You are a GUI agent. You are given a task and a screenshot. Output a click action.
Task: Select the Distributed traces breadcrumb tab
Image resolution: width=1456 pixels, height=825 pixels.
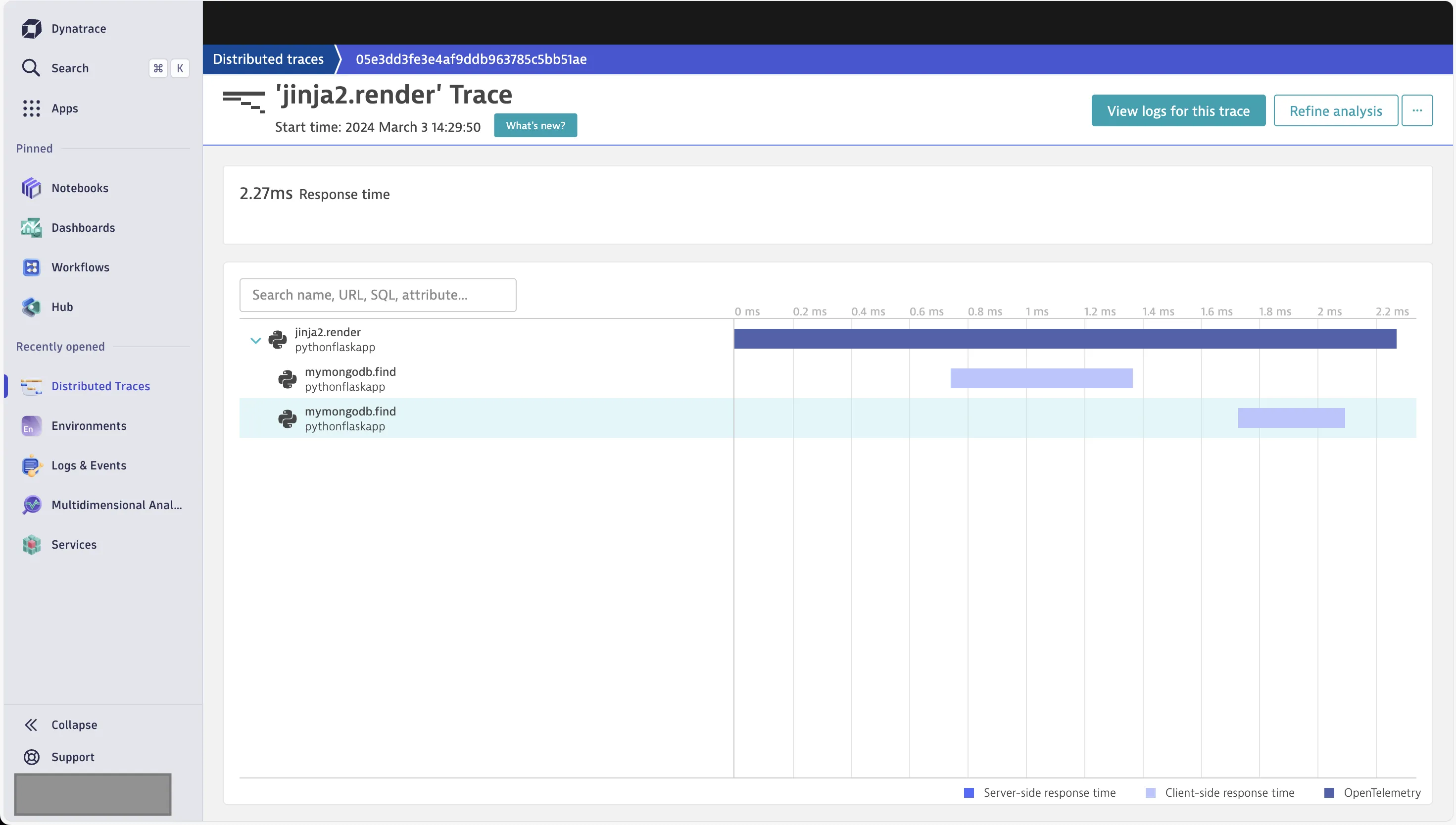coord(268,59)
